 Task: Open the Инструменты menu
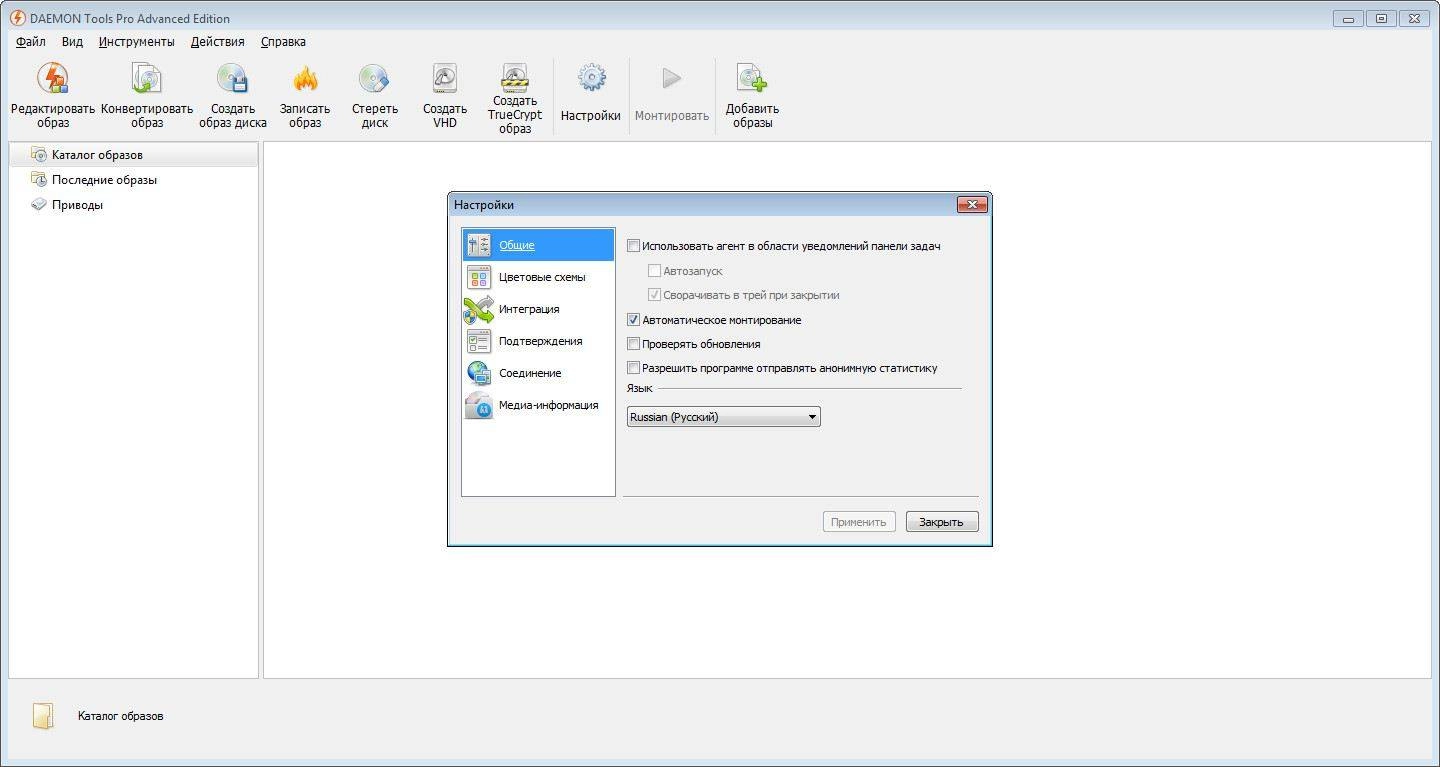coord(137,42)
